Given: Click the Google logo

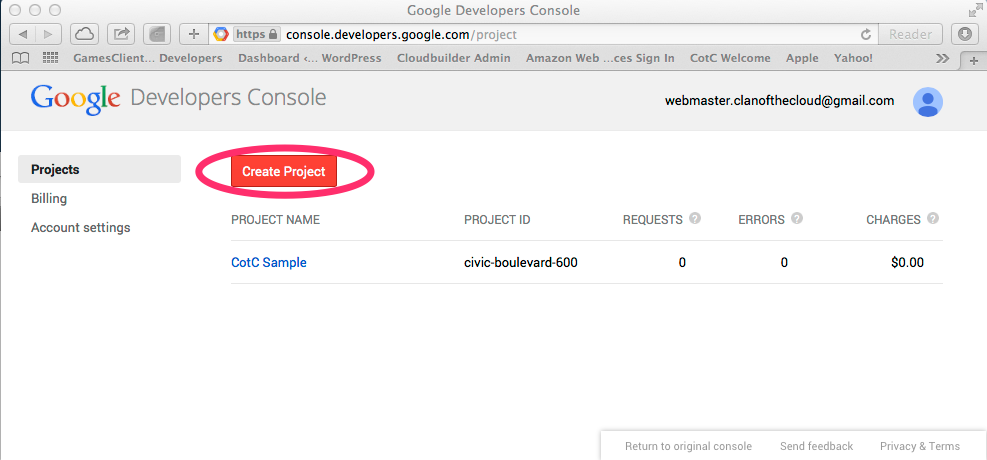Looking at the screenshot, I should (75, 99).
